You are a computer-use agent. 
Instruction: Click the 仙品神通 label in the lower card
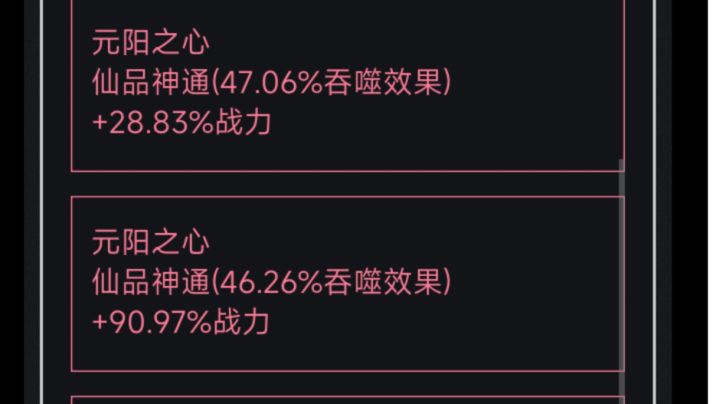point(151,282)
